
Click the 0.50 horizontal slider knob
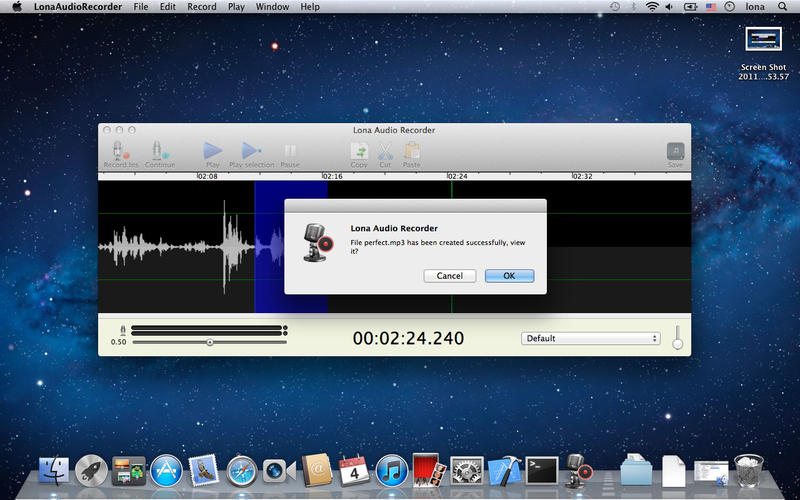tap(210, 342)
